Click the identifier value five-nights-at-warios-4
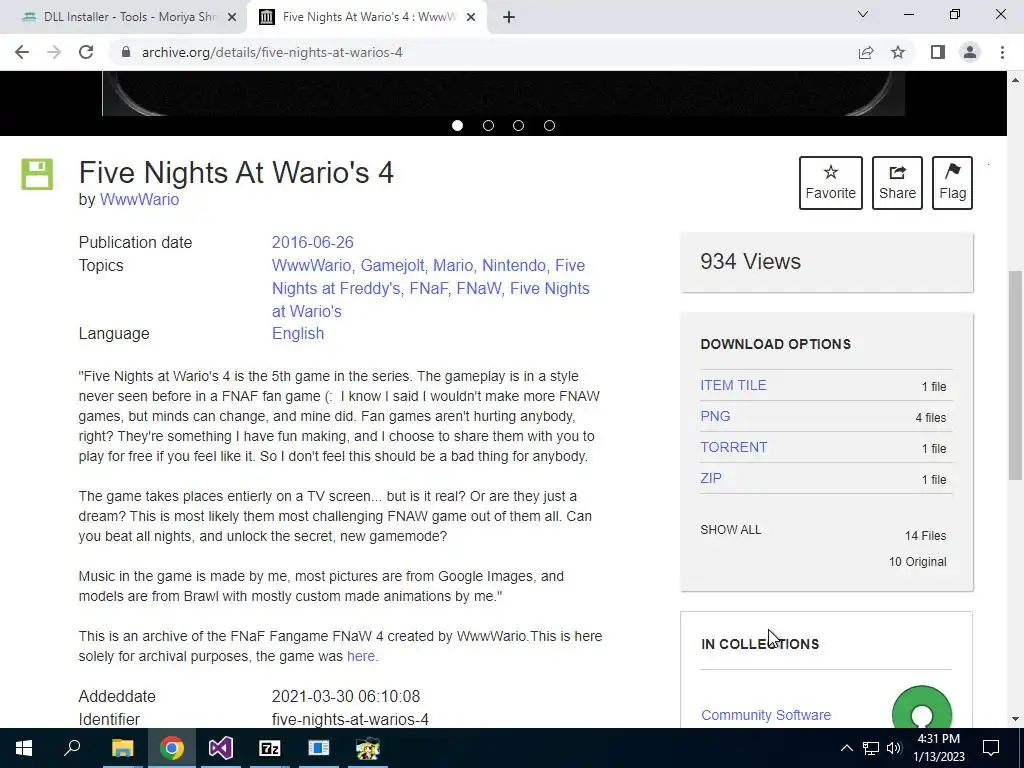The image size is (1024, 768). pos(350,719)
